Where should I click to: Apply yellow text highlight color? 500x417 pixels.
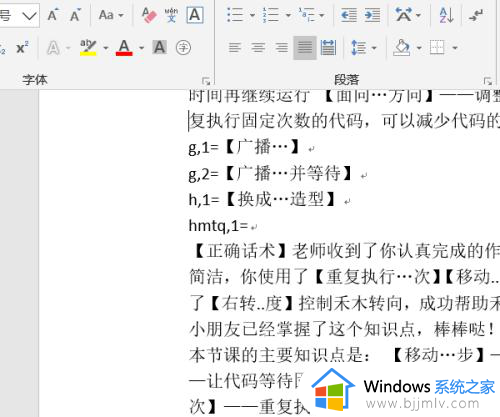click(x=88, y=48)
